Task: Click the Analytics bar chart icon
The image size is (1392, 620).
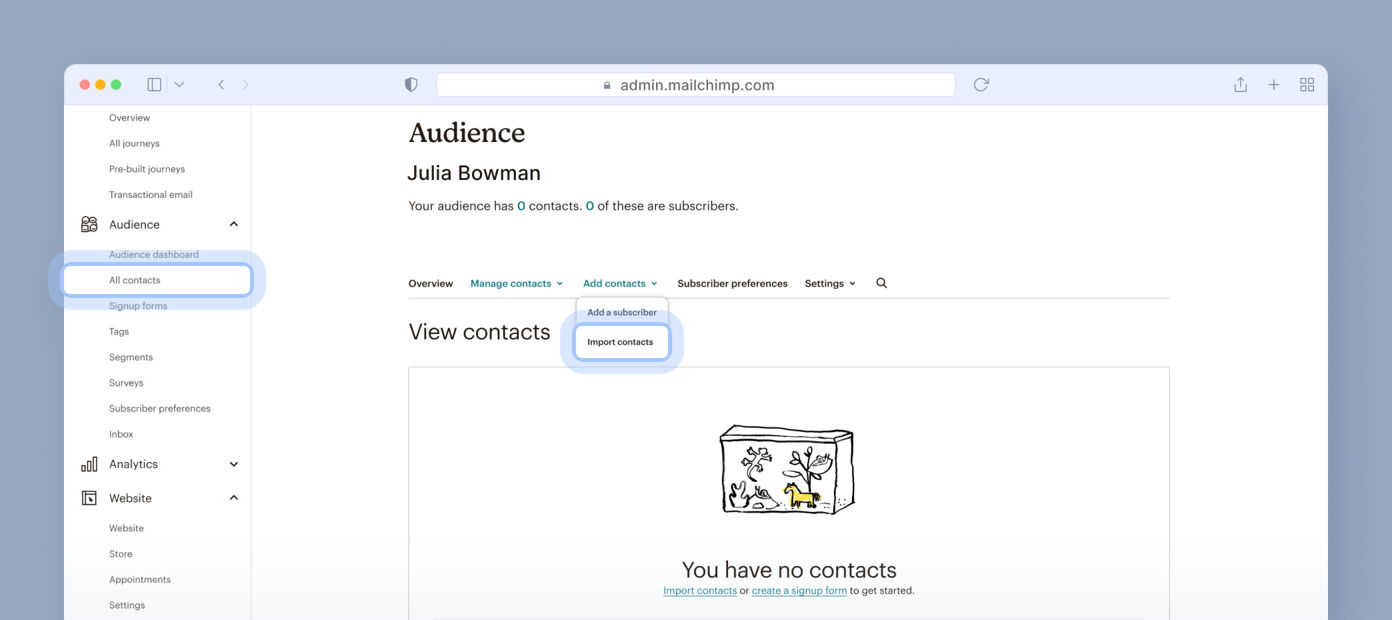Action: pos(89,464)
